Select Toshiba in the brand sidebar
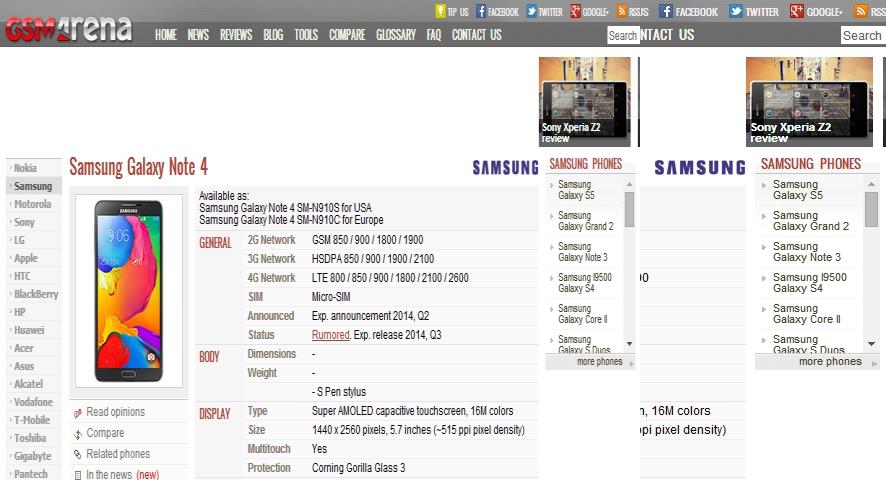Viewport: 886px width, 480px height. click(30, 438)
